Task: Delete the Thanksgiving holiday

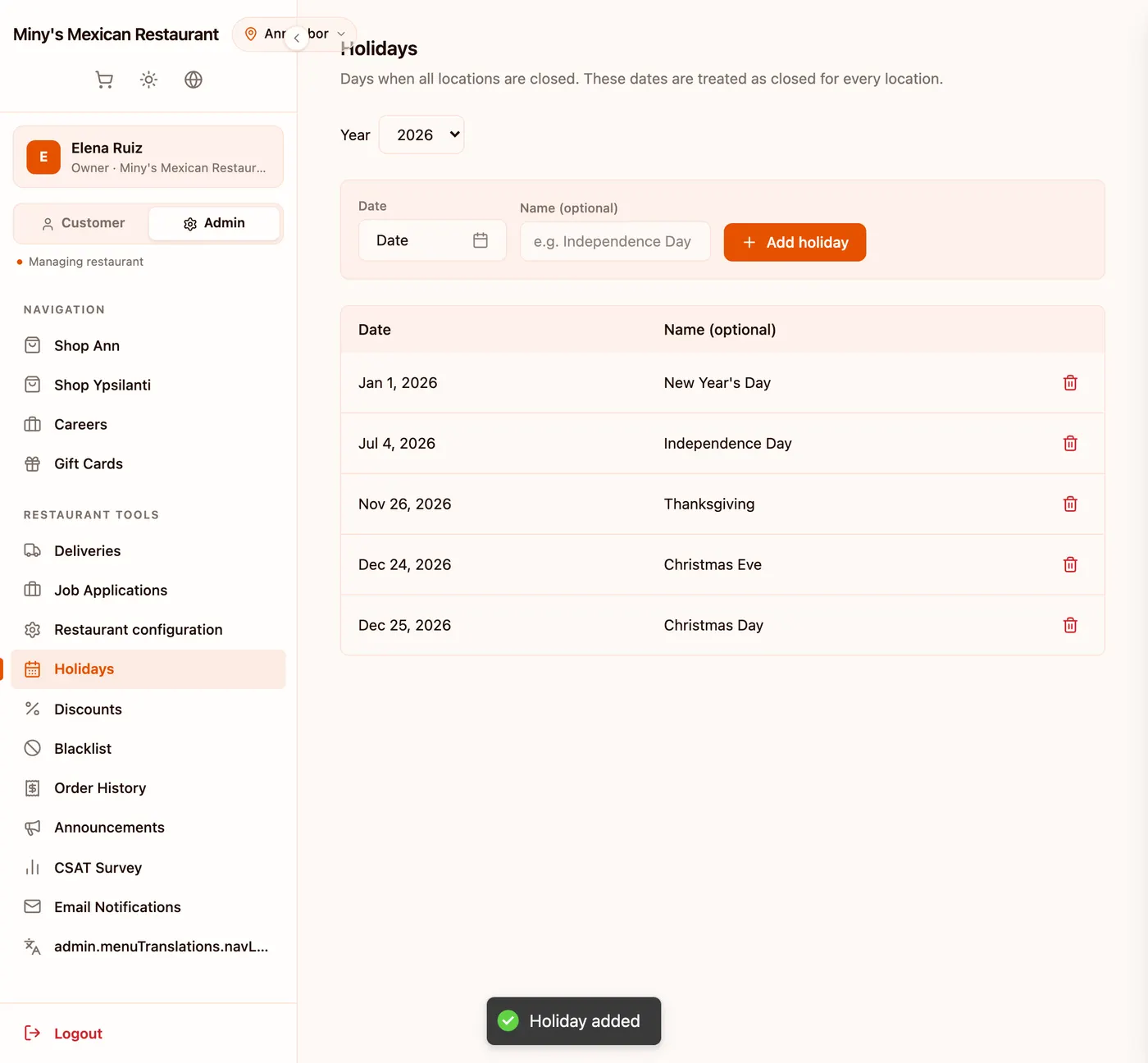Action: coord(1070,504)
